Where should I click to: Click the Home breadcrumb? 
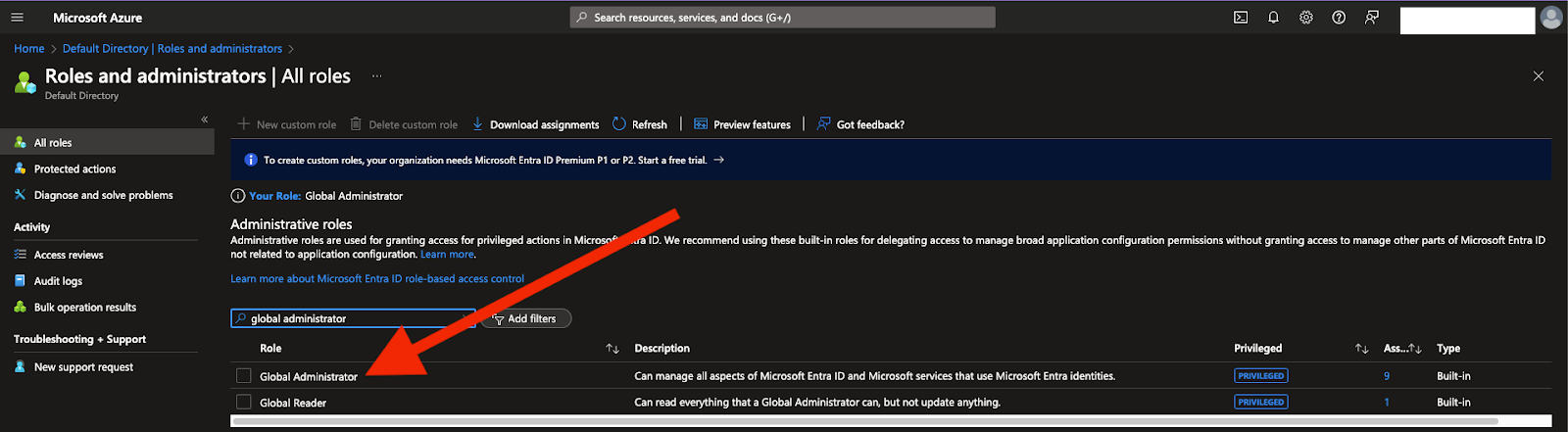29,48
